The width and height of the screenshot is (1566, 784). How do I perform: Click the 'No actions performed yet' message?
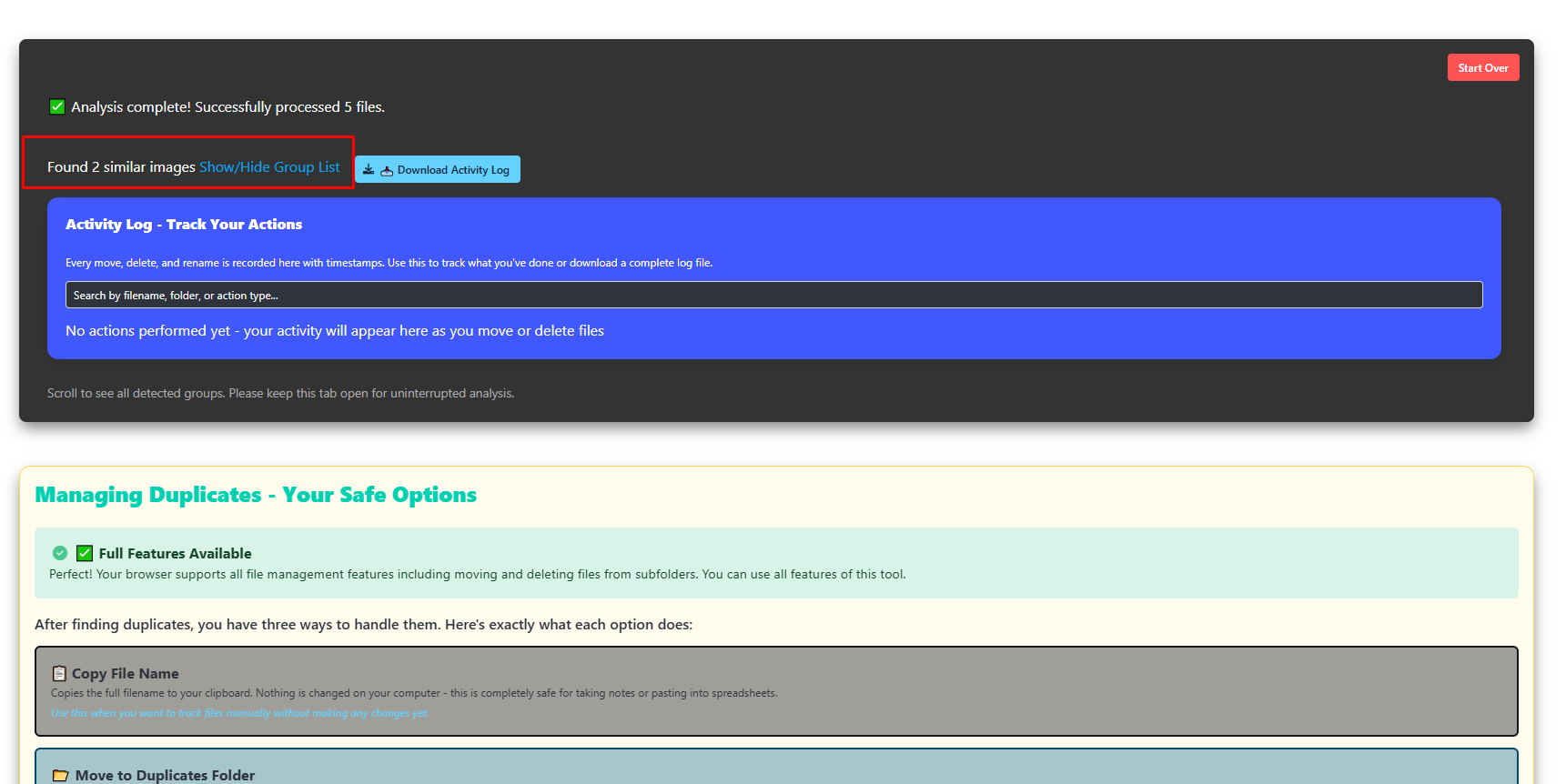point(335,331)
